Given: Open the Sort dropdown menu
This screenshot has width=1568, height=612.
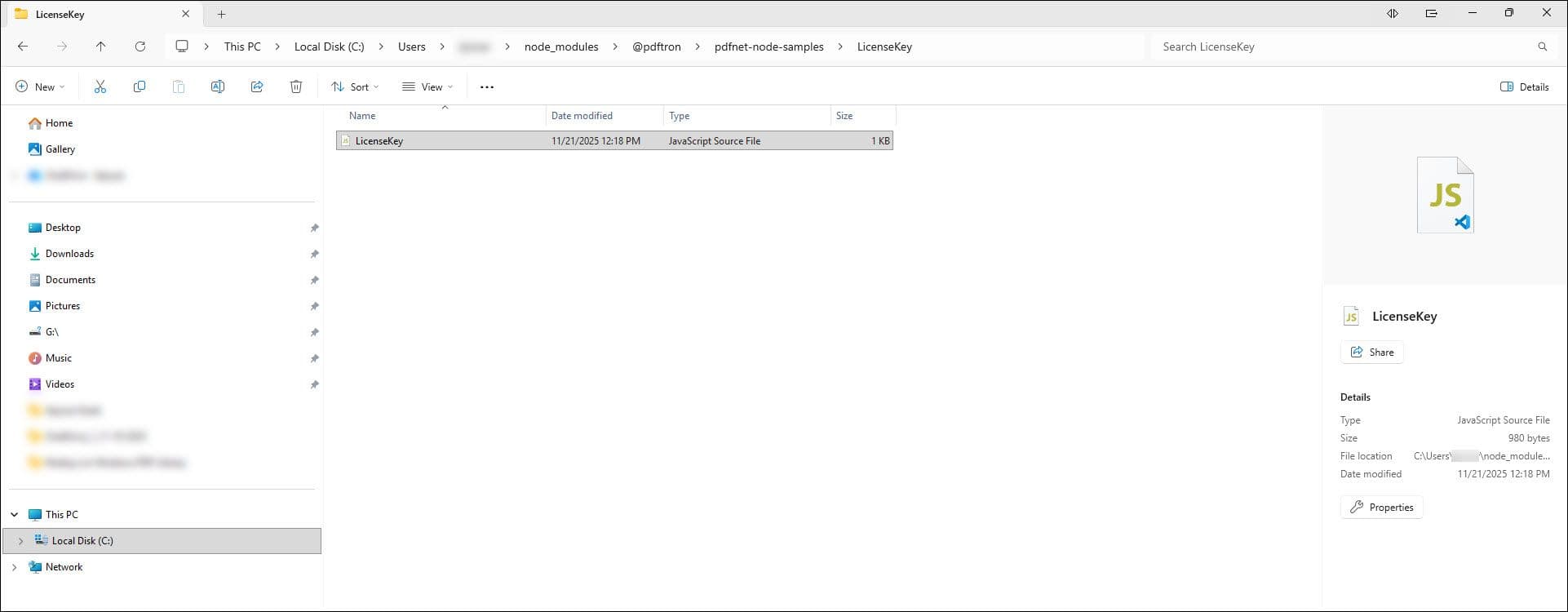Looking at the screenshot, I should 355,86.
